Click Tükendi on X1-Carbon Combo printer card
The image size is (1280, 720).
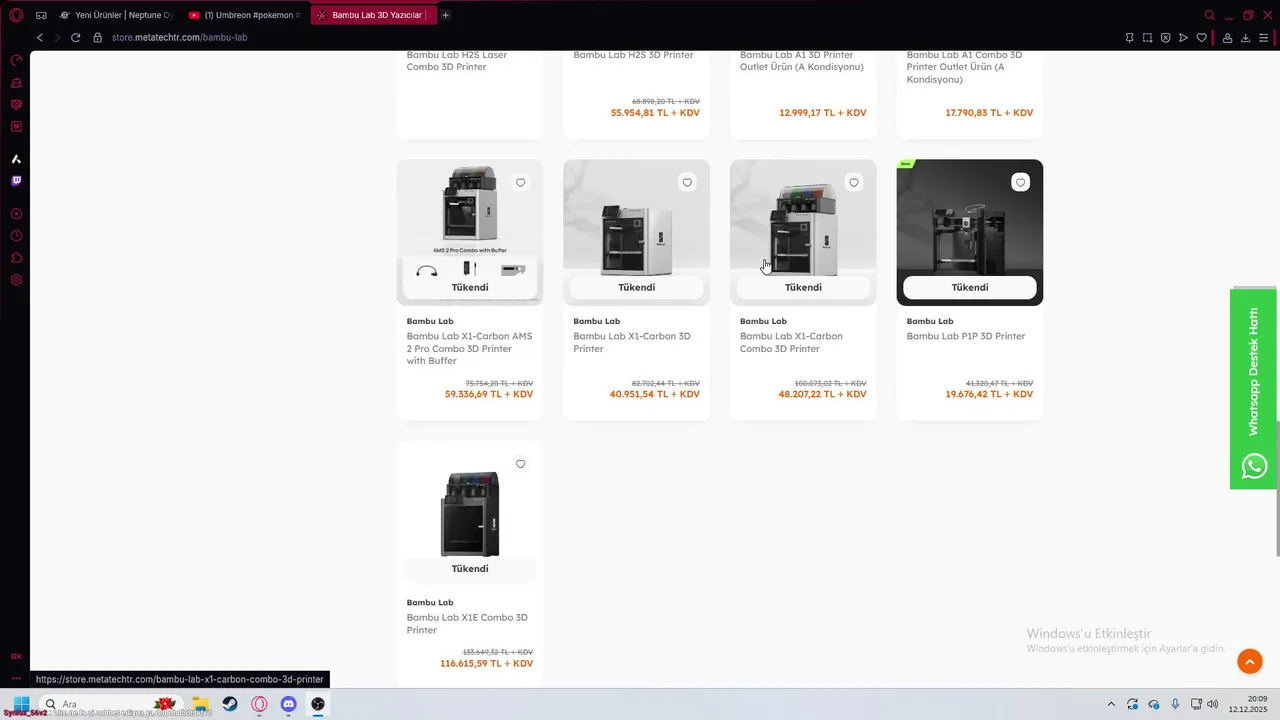pos(803,287)
